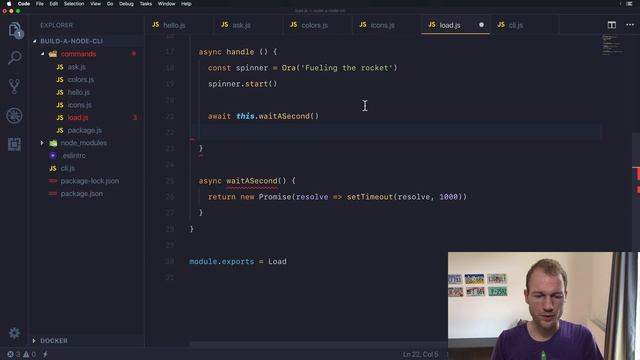640x360 pixels.
Task: Click the presenter webcam video overlay
Action: [x=544, y=306]
